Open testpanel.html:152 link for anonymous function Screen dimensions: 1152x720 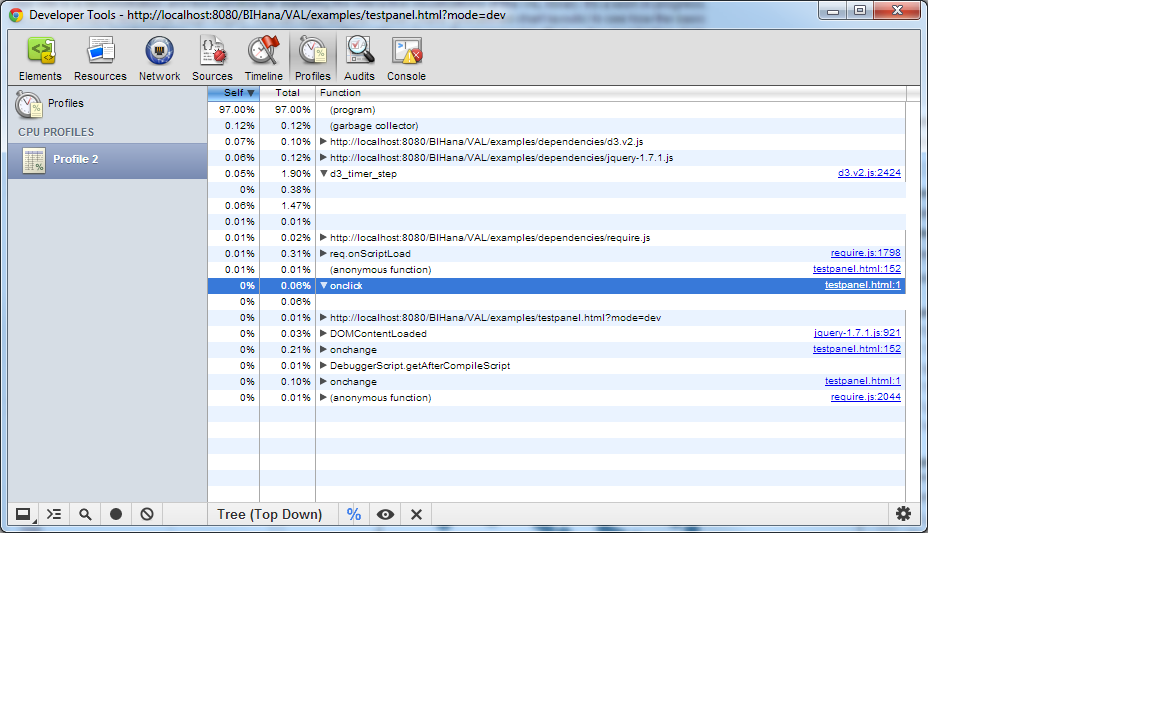pyautogui.click(x=857, y=269)
